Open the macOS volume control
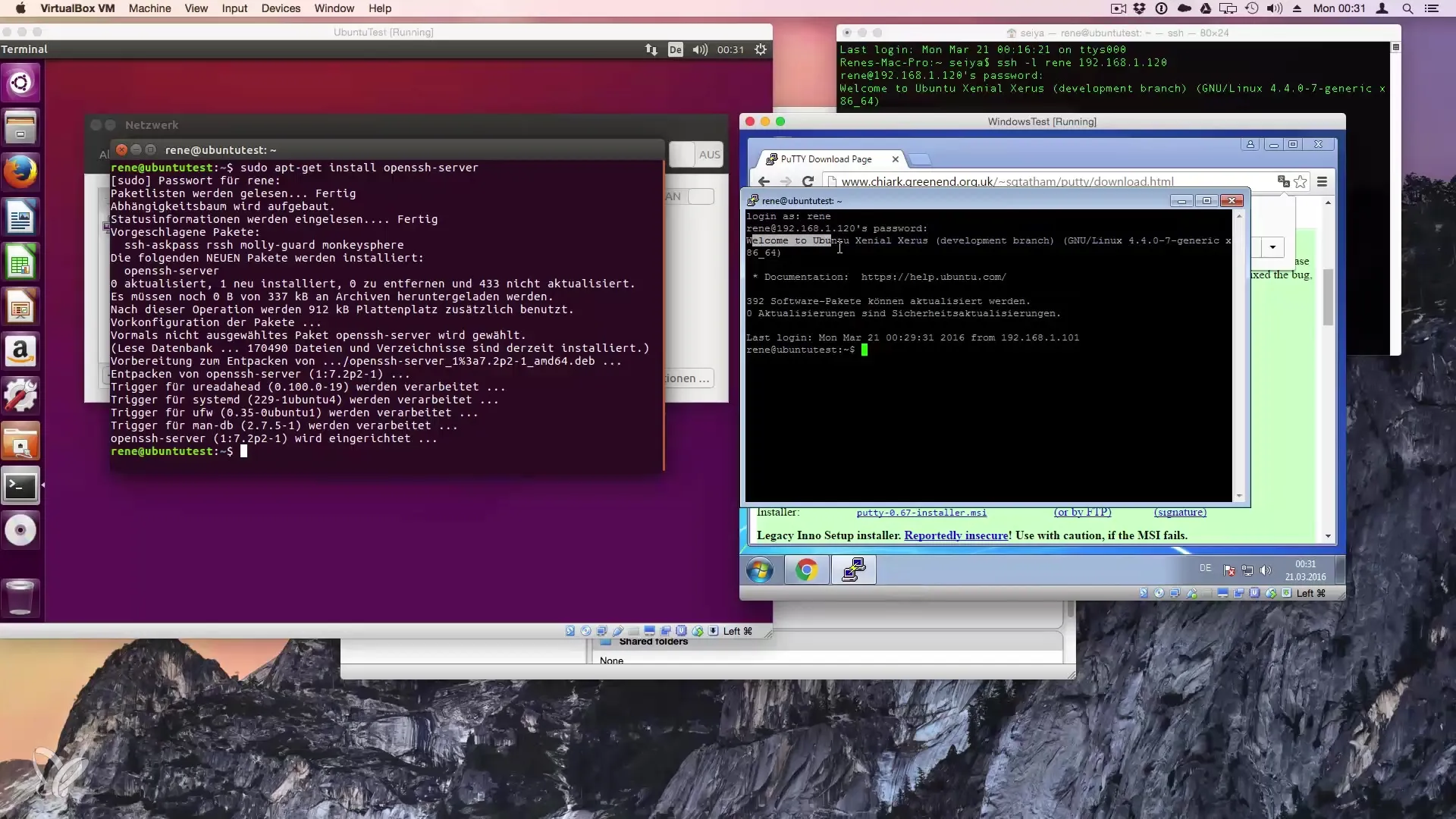 pyautogui.click(x=1275, y=8)
